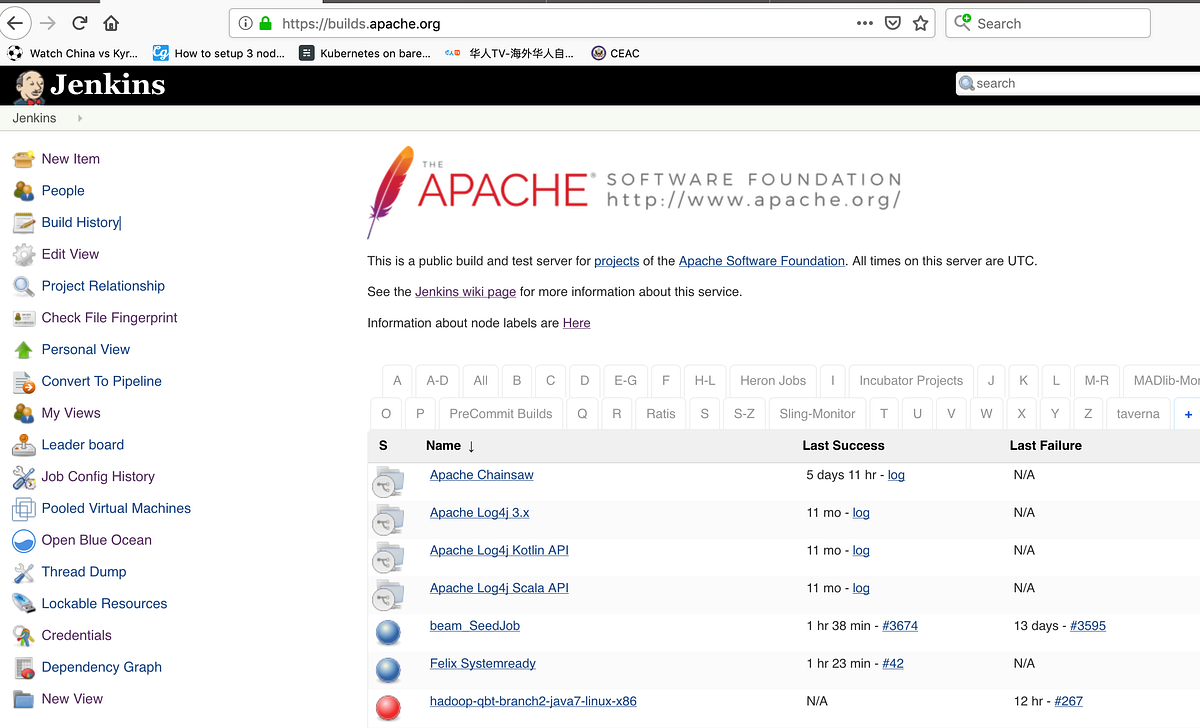Open Job Config History via wrench icon

[25, 476]
